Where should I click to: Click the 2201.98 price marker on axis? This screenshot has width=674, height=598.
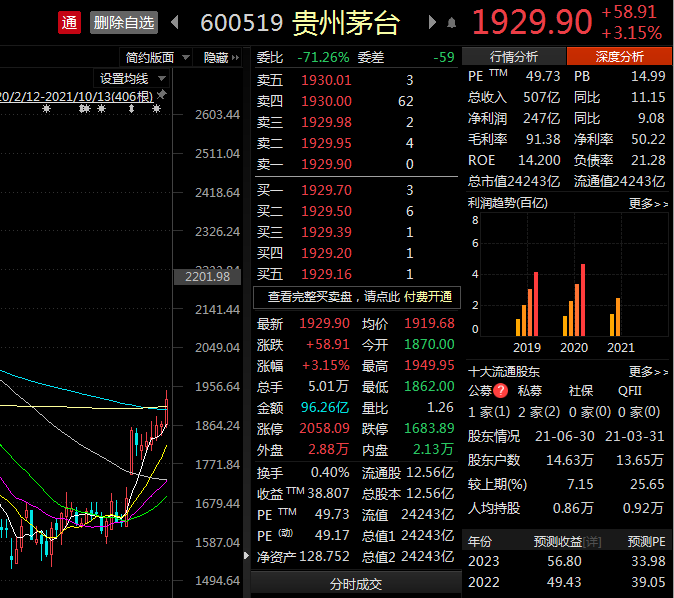coord(207,276)
